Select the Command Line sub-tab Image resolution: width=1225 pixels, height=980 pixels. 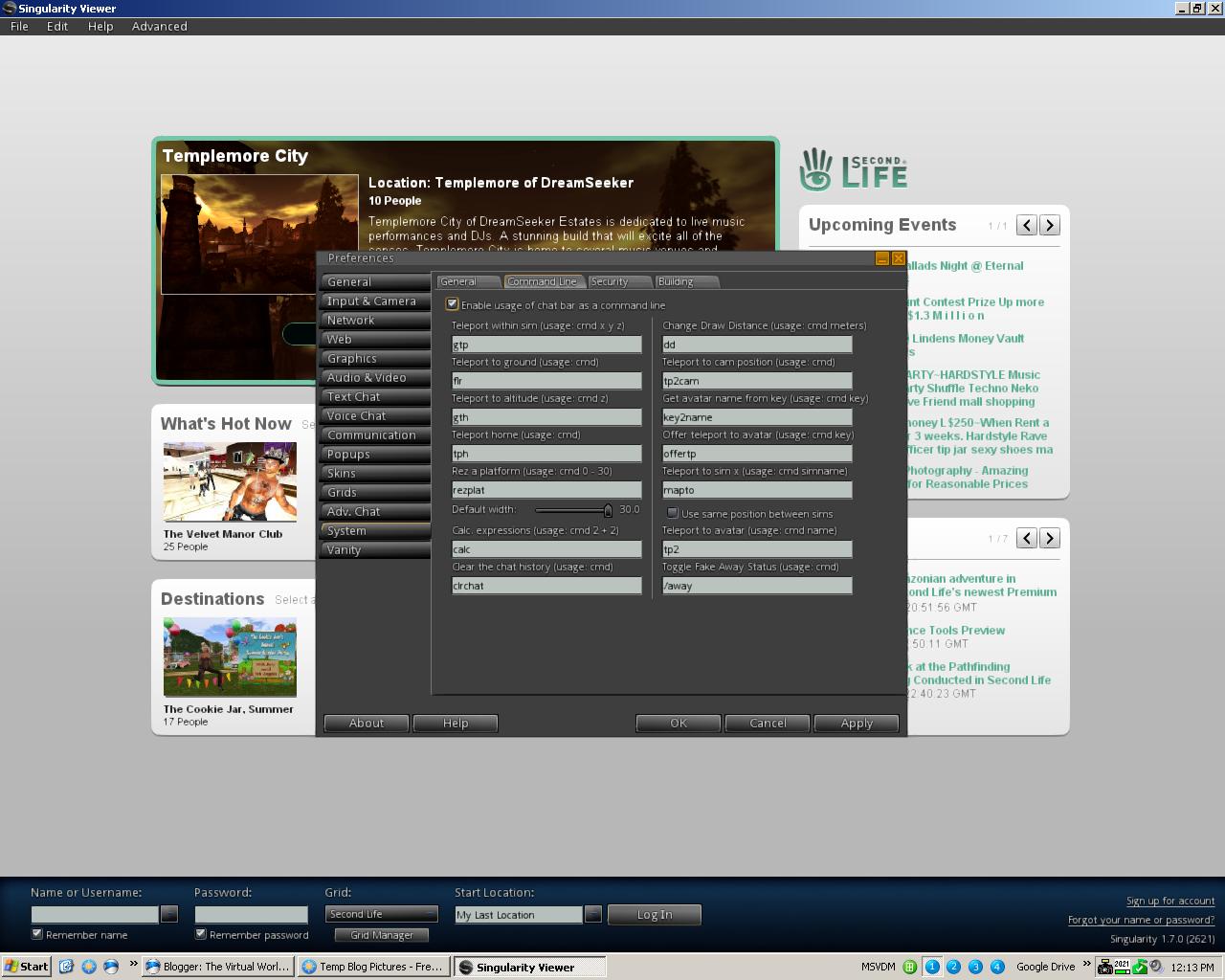[543, 281]
